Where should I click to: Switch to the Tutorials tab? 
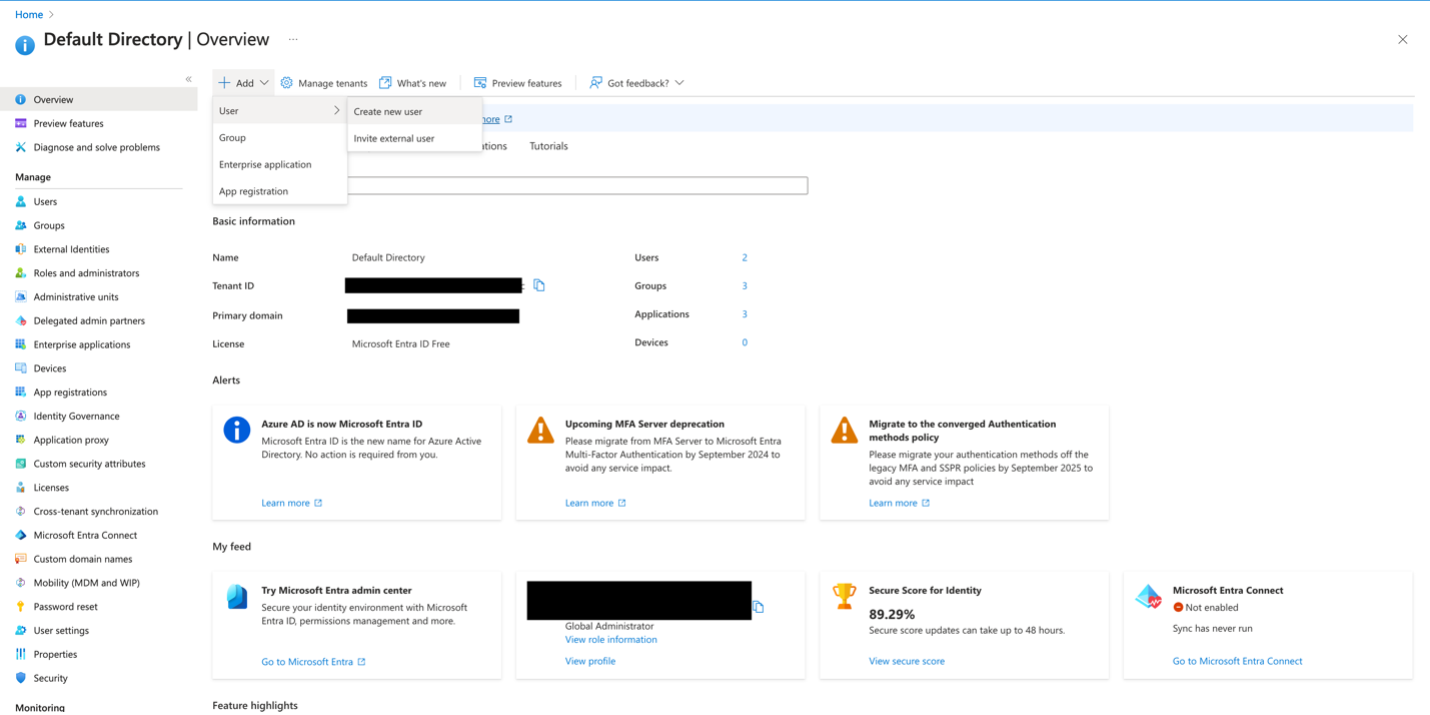pyautogui.click(x=548, y=146)
